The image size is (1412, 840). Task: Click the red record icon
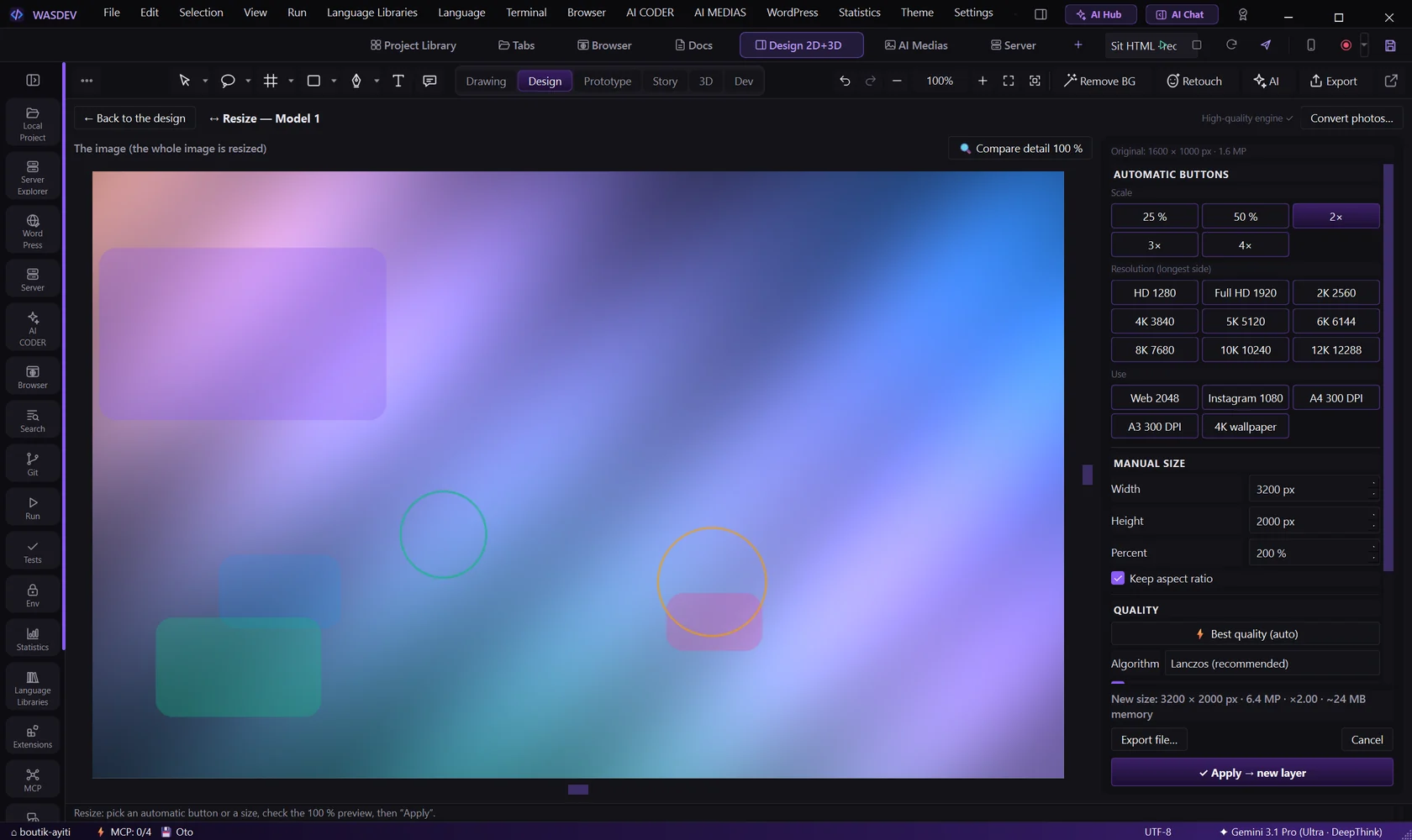1346,45
